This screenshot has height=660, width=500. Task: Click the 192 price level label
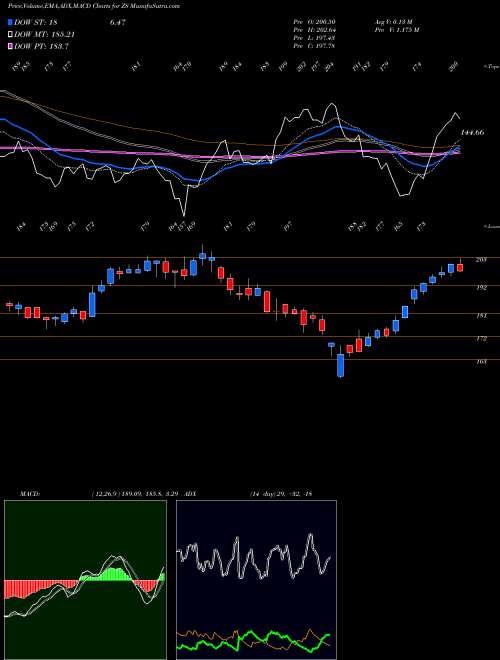coord(481,287)
